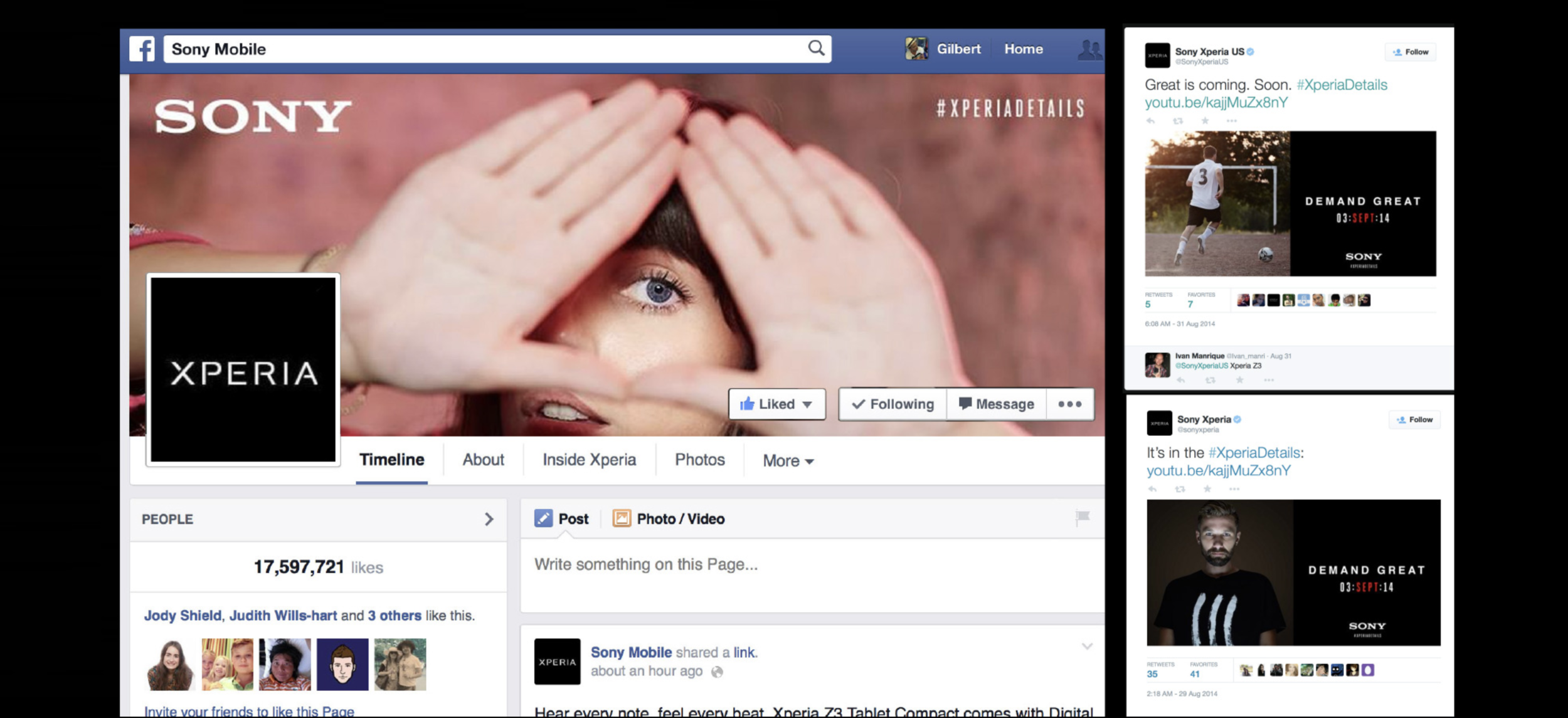
Task: Open the shared link word in post
Action: pos(744,652)
